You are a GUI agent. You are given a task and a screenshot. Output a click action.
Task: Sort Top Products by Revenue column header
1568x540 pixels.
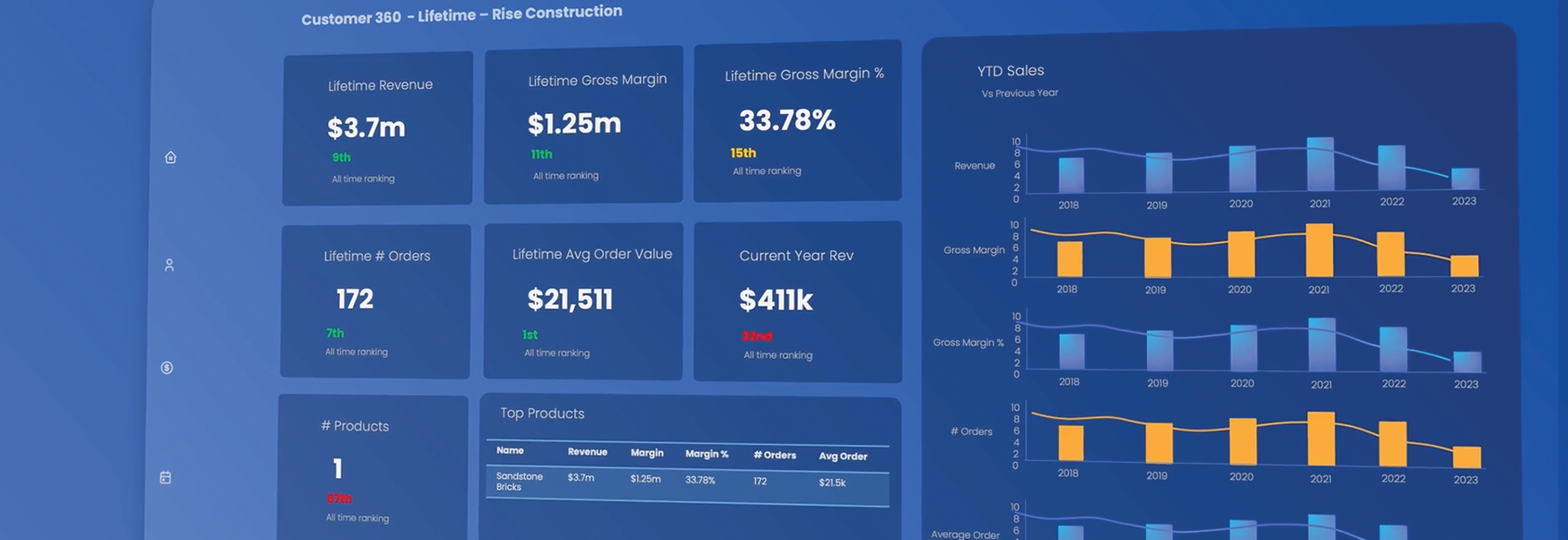click(x=587, y=452)
